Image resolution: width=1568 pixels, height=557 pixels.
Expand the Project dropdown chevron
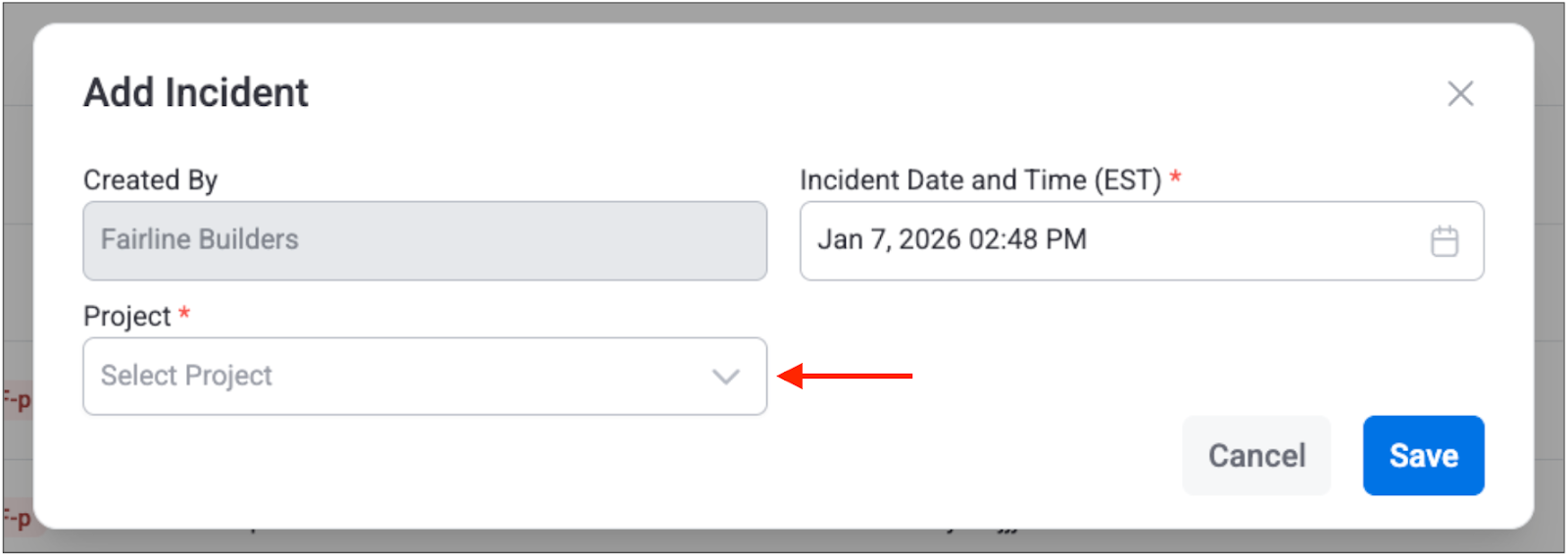tap(725, 377)
